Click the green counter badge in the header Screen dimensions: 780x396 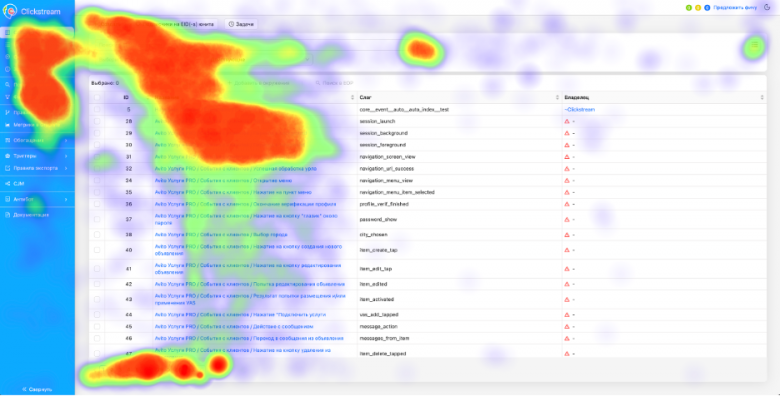(688, 8)
